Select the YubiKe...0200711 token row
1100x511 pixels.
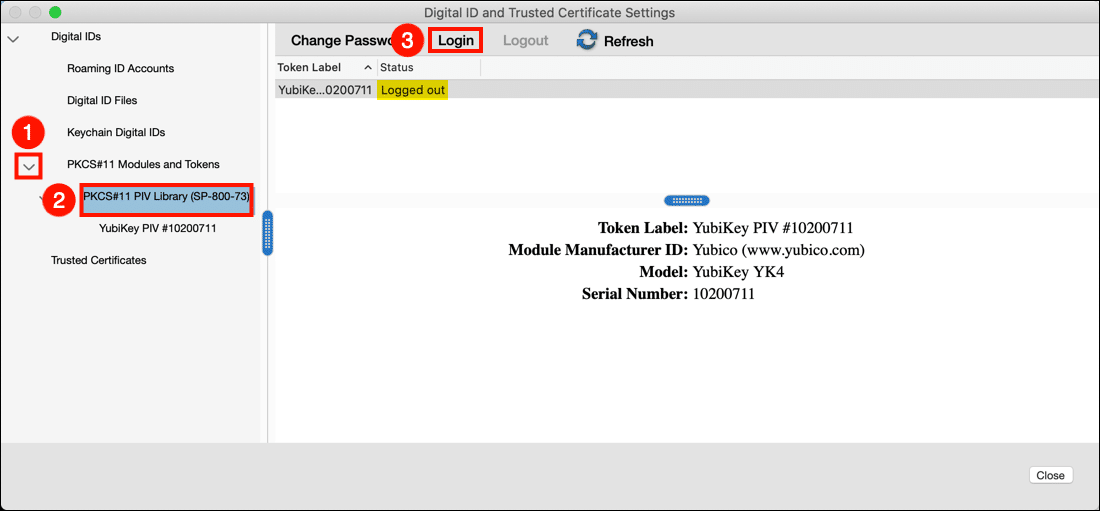[x=324, y=90]
